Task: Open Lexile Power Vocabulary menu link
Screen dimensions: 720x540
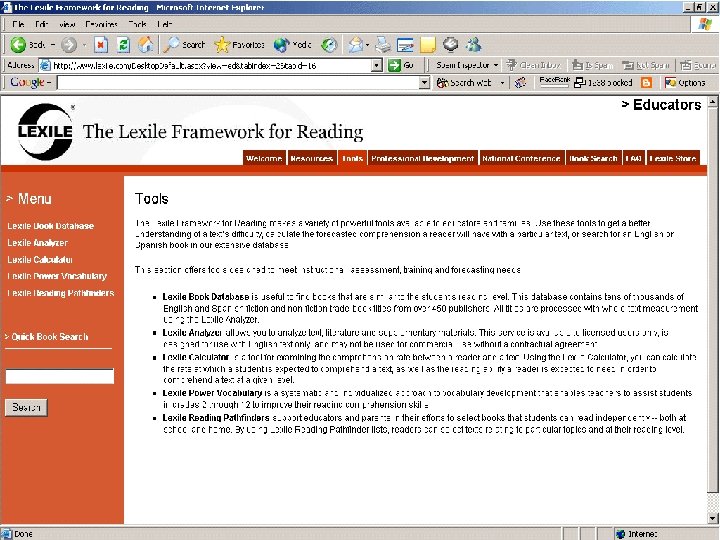Action: coord(57,276)
